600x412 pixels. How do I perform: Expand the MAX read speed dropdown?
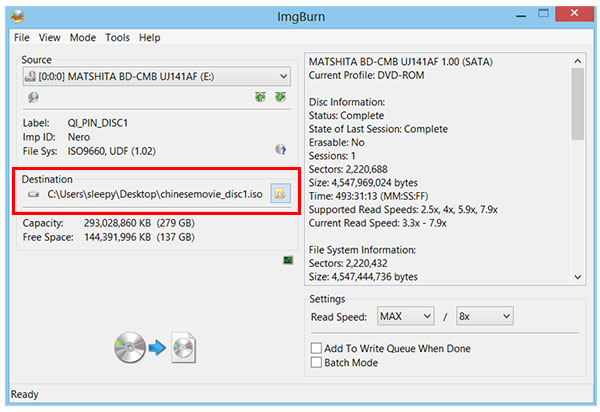tap(405, 316)
